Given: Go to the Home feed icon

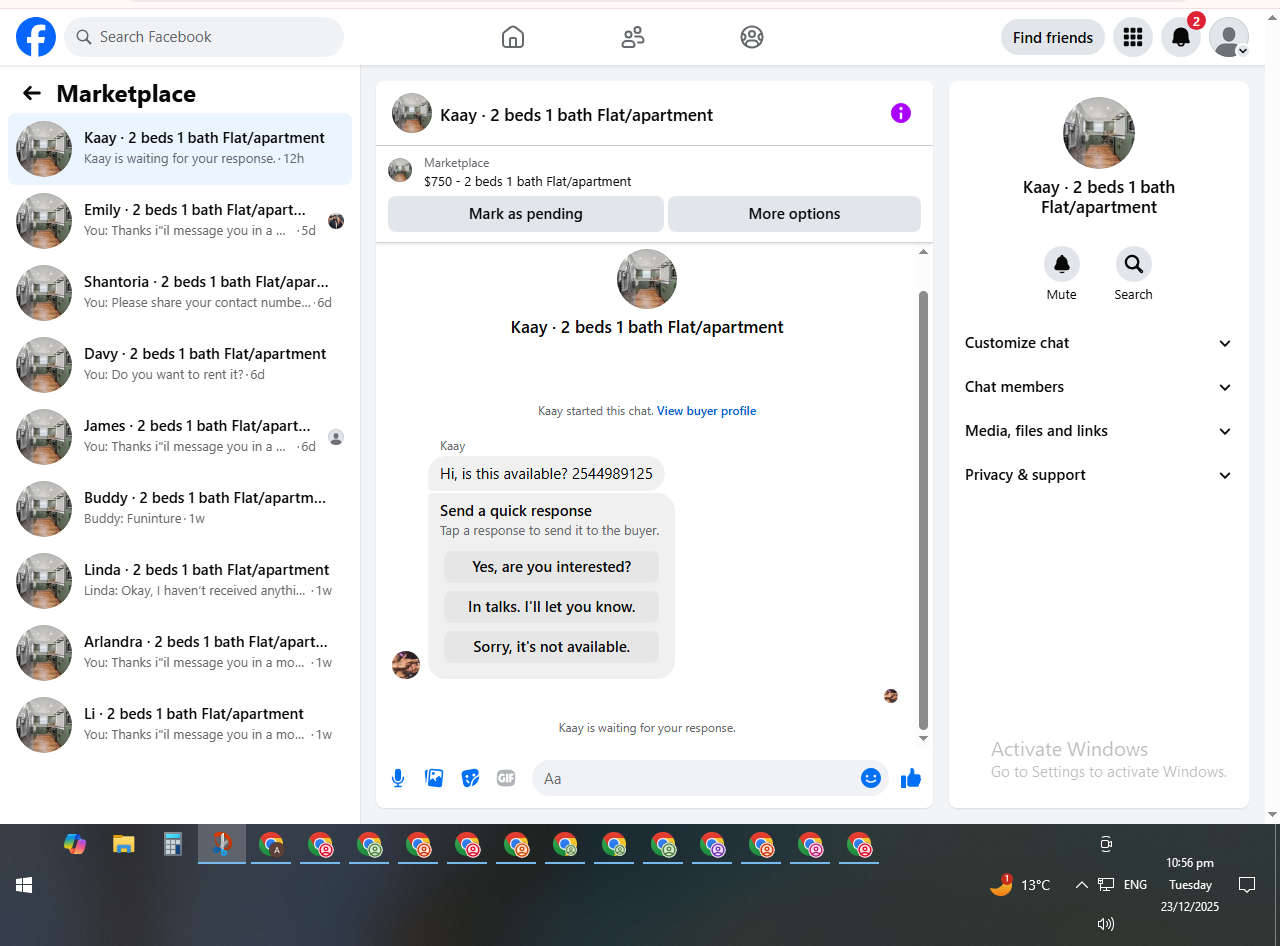Looking at the screenshot, I should (513, 37).
